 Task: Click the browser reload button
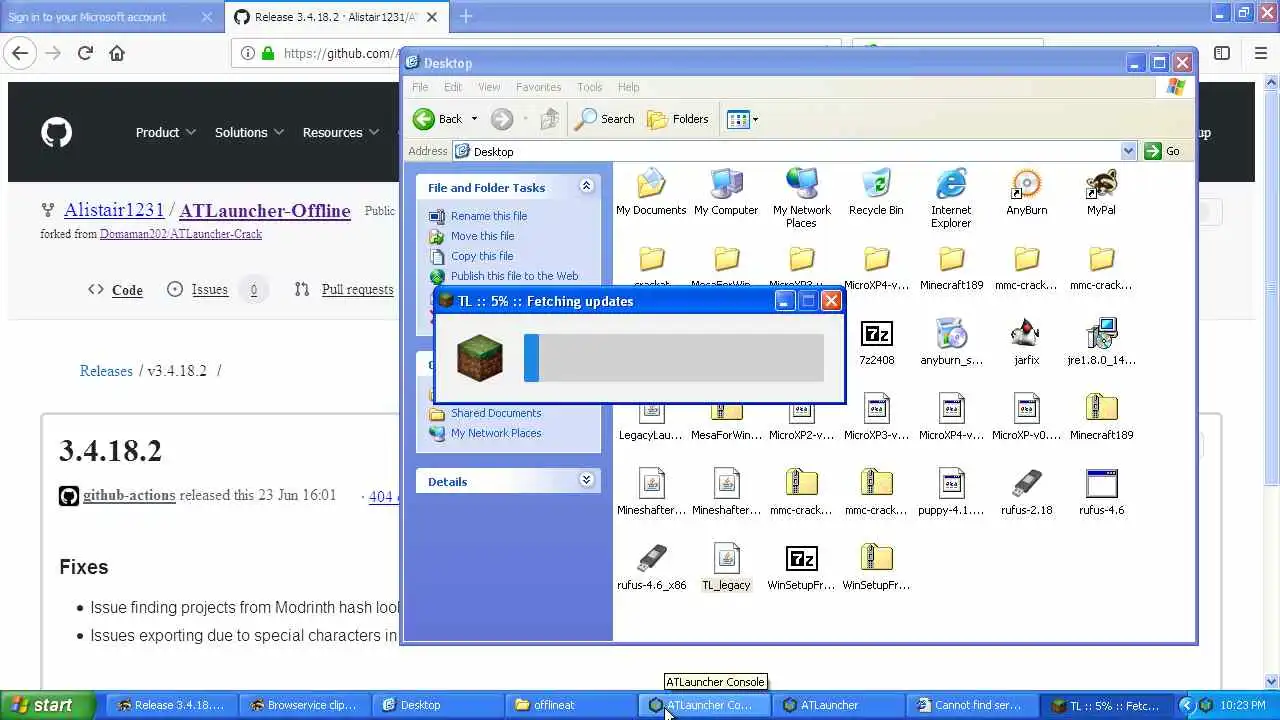tap(85, 54)
